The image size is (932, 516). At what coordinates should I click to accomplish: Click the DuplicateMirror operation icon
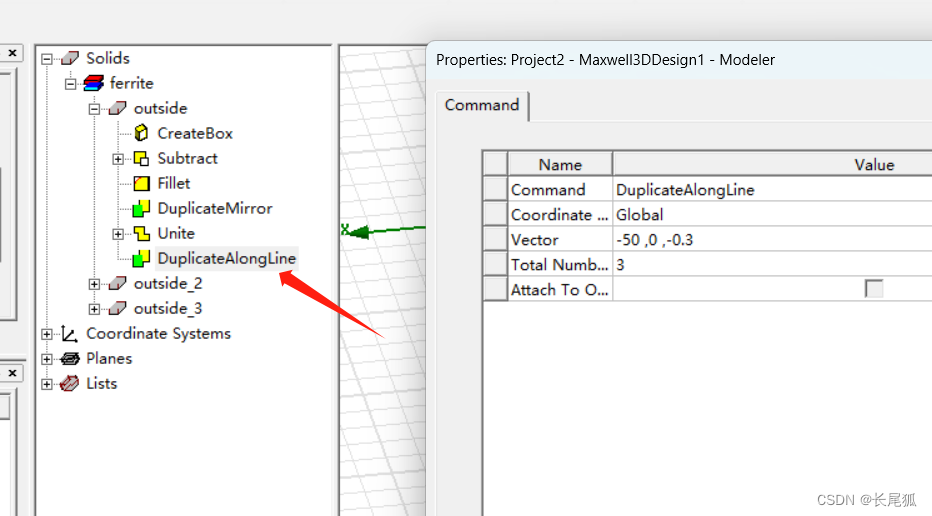click(x=141, y=208)
